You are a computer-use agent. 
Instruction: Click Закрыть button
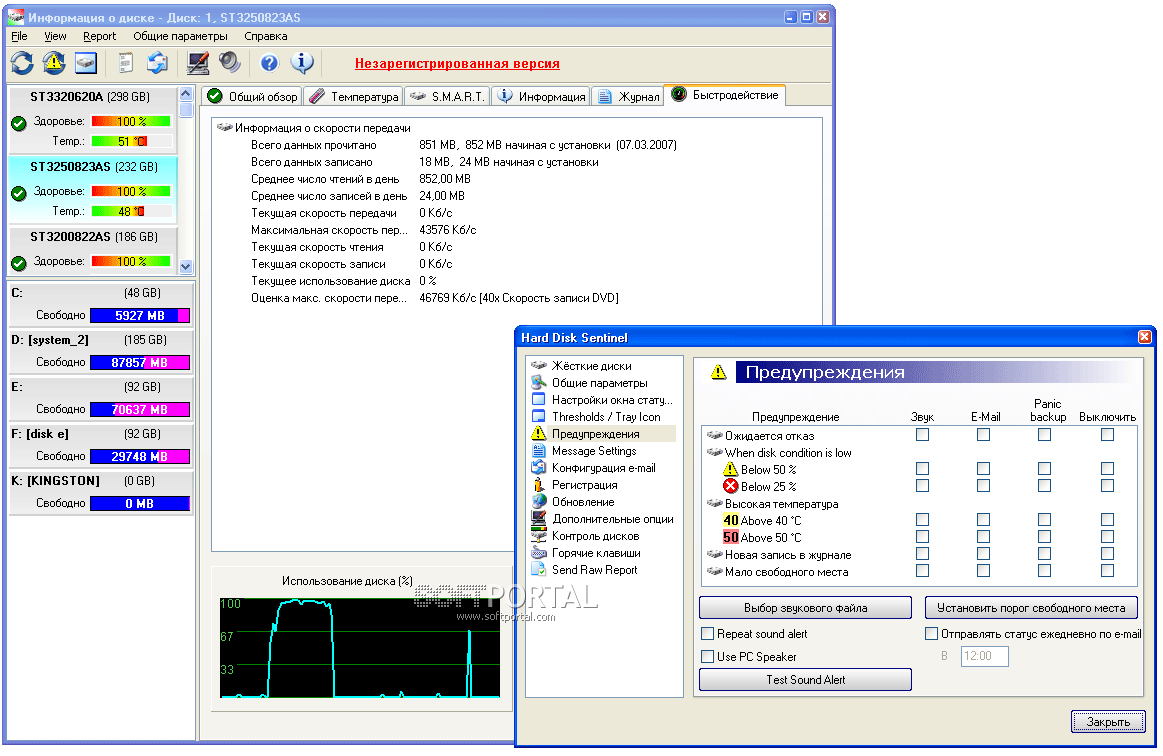pyautogui.click(x=1108, y=722)
